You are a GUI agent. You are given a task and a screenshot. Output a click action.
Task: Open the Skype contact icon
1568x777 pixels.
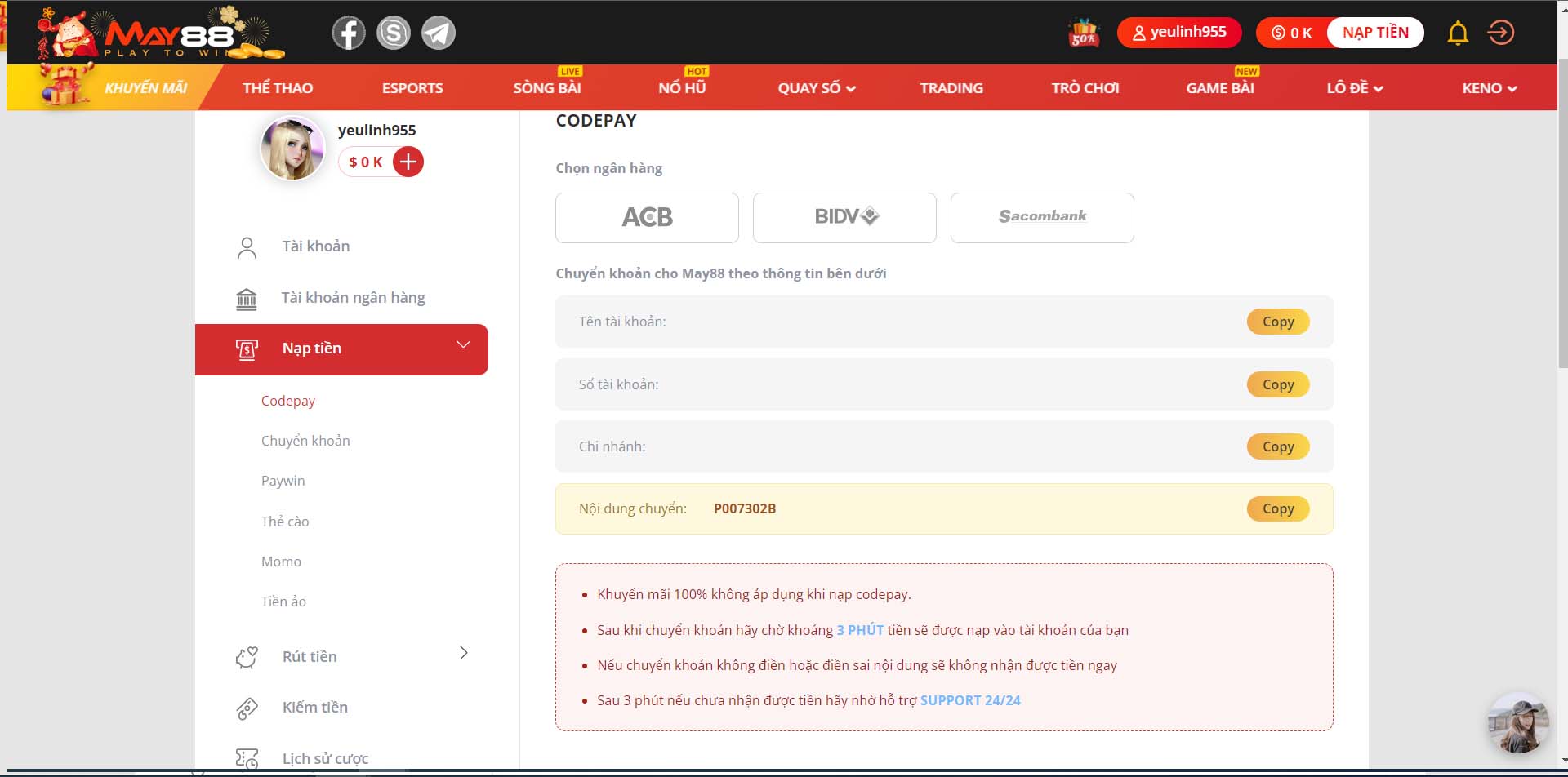tap(394, 33)
